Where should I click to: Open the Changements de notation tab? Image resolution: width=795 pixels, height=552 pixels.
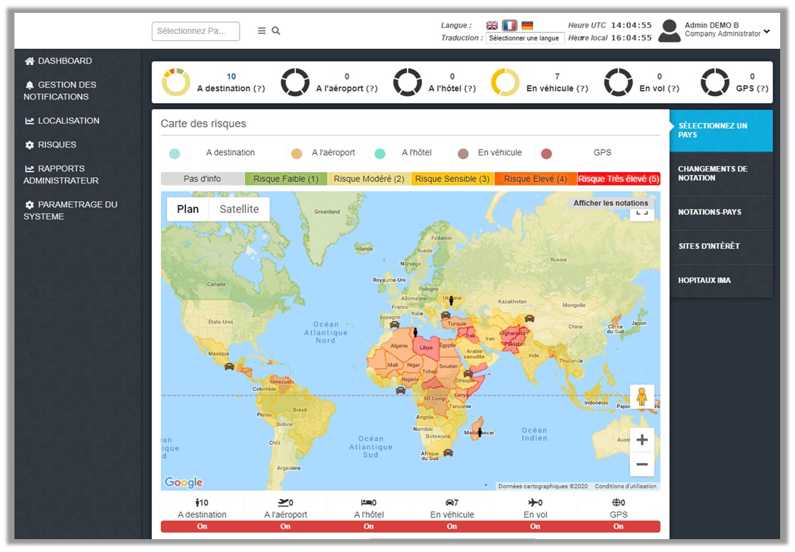[721, 173]
